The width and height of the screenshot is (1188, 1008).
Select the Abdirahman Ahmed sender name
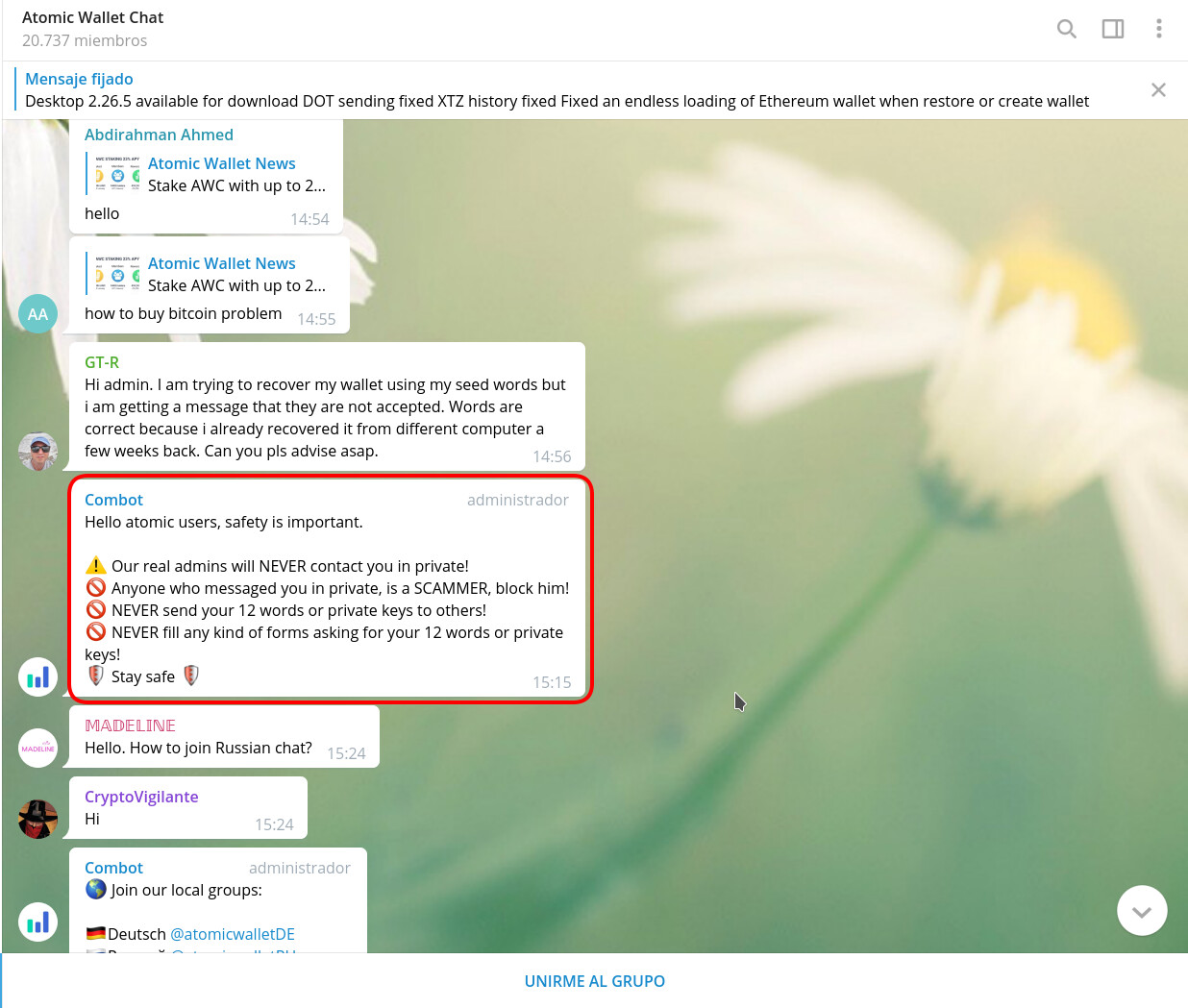coord(159,135)
